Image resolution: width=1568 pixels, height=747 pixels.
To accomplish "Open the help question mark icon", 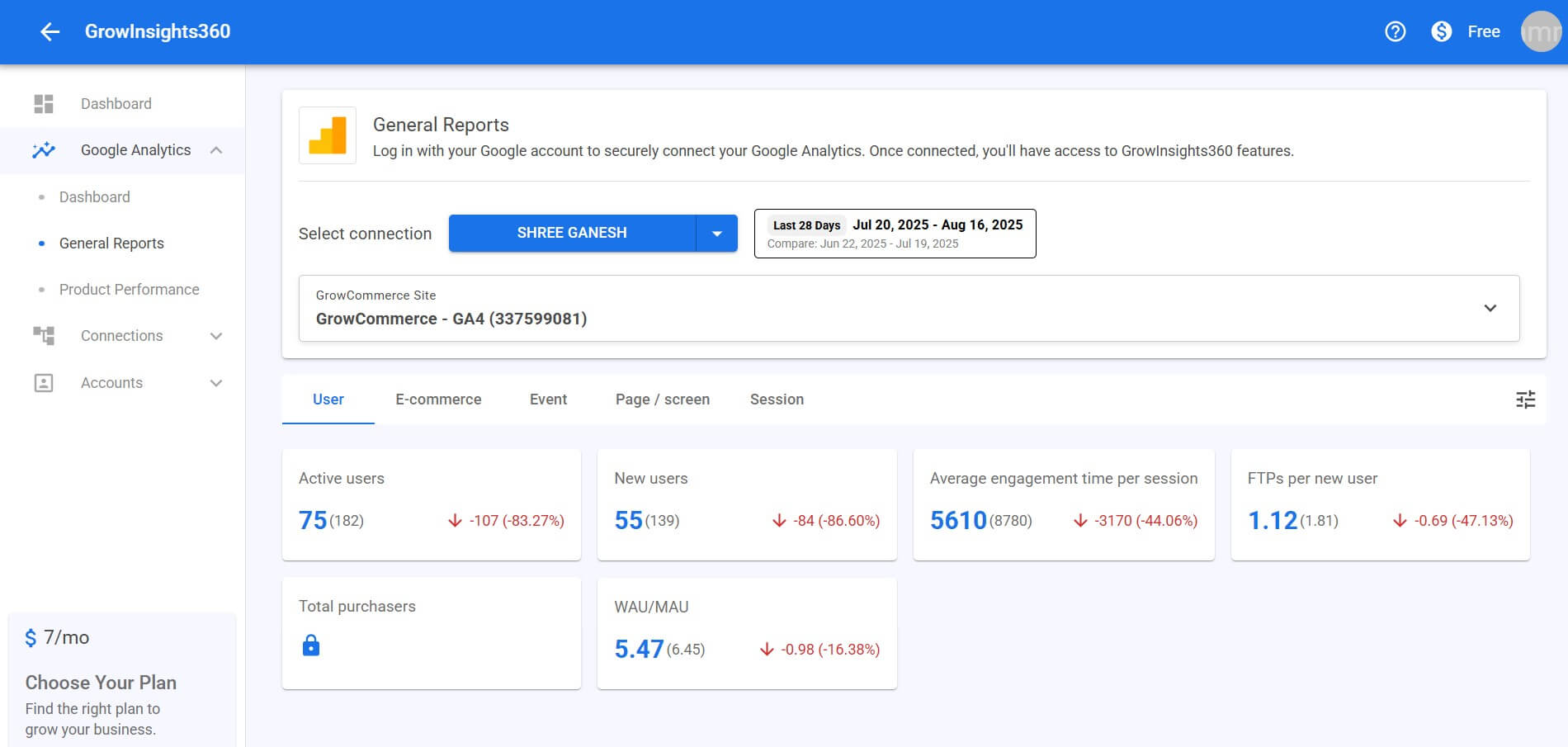I will [x=1395, y=31].
